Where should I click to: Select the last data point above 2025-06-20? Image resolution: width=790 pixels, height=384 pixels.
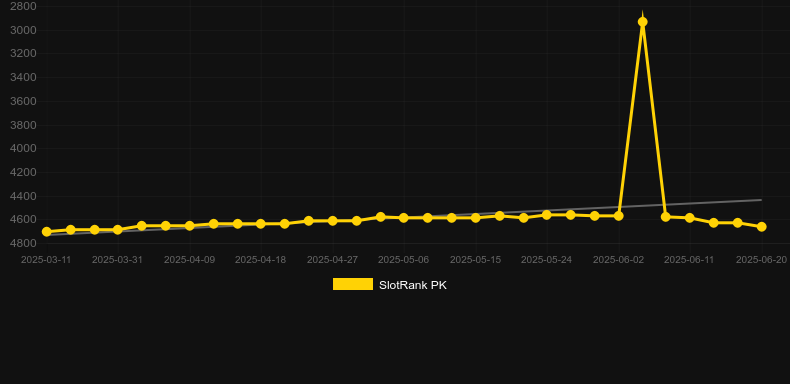[x=761, y=227]
